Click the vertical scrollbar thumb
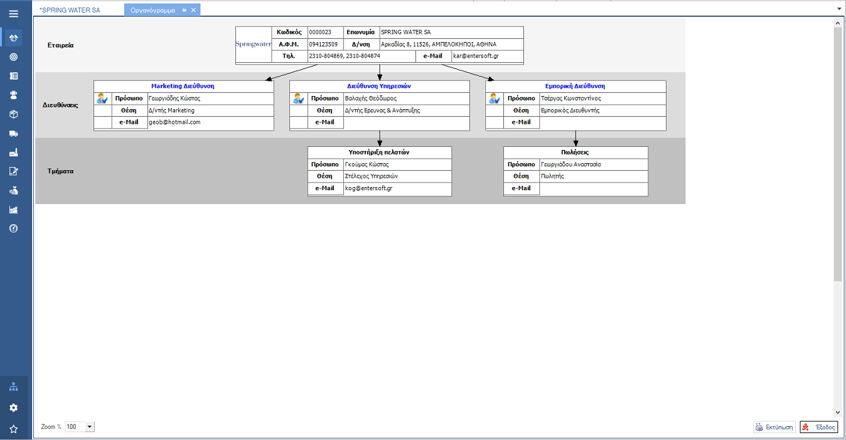The image size is (846, 440). [837, 154]
